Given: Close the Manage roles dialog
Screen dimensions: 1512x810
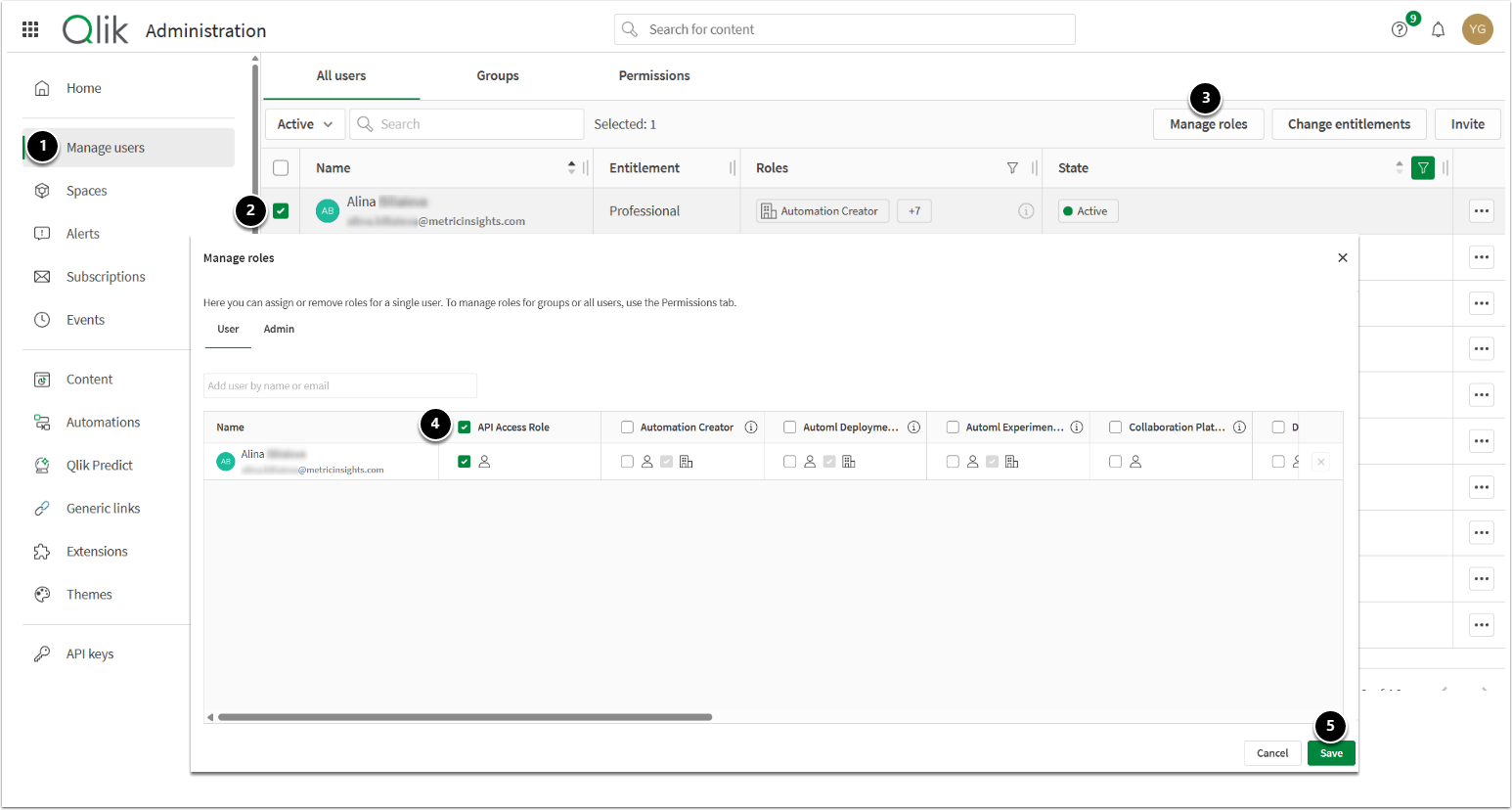Looking at the screenshot, I should (x=1343, y=258).
